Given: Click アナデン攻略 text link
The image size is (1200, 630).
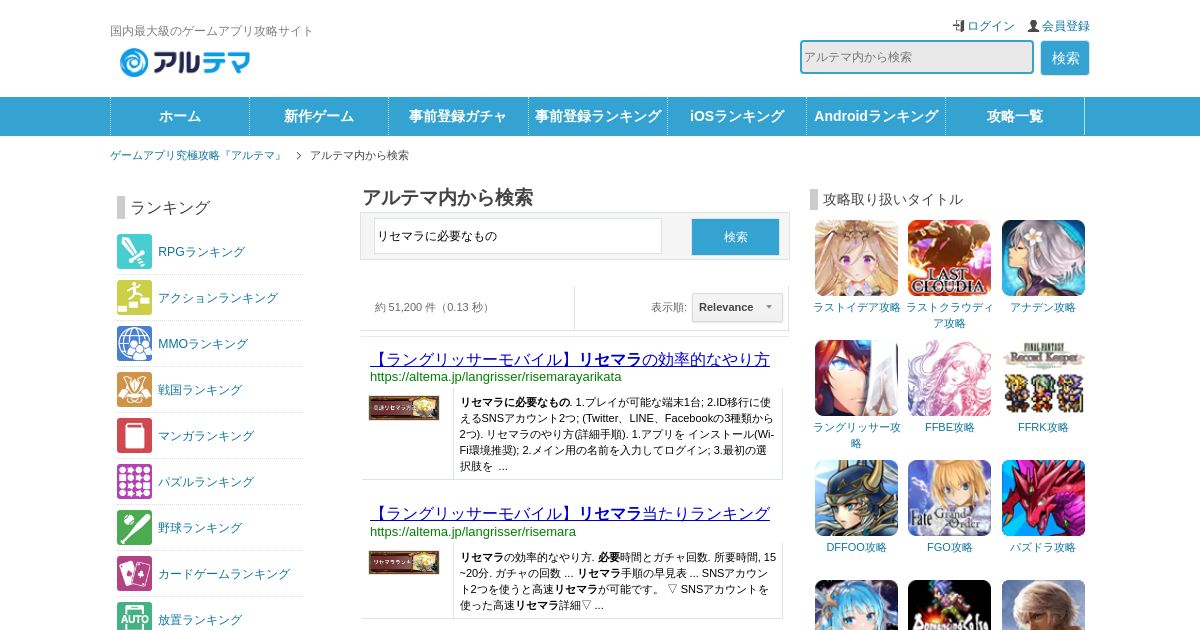Looking at the screenshot, I should (x=1043, y=307).
